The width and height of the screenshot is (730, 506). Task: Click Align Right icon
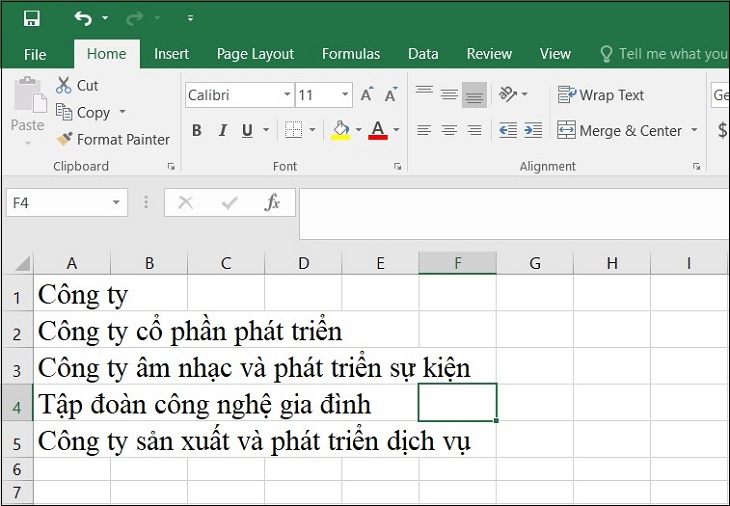474,130
